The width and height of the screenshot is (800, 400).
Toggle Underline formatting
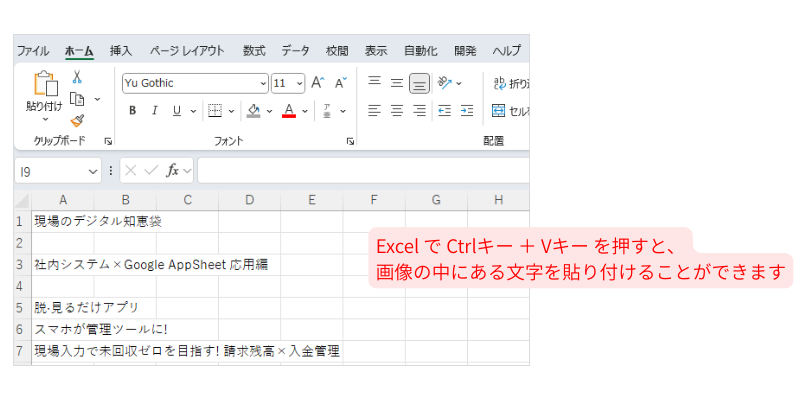pos(177,111)
